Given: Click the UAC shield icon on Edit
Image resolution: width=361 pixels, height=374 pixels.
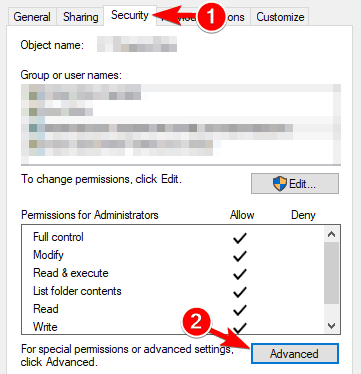Looking at the screenshot, I should pos(280,184).
